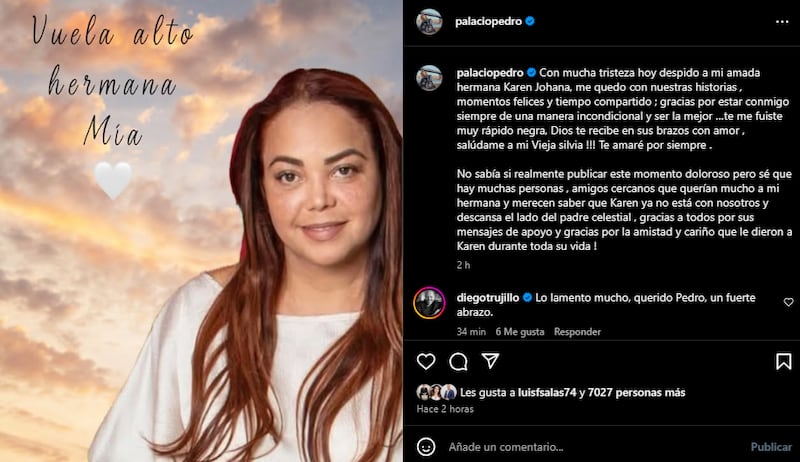Image resolution: width=800 pixels, height=462 pixels.
Task: Open palaciopedro username in header
Action: pos(489,21)
